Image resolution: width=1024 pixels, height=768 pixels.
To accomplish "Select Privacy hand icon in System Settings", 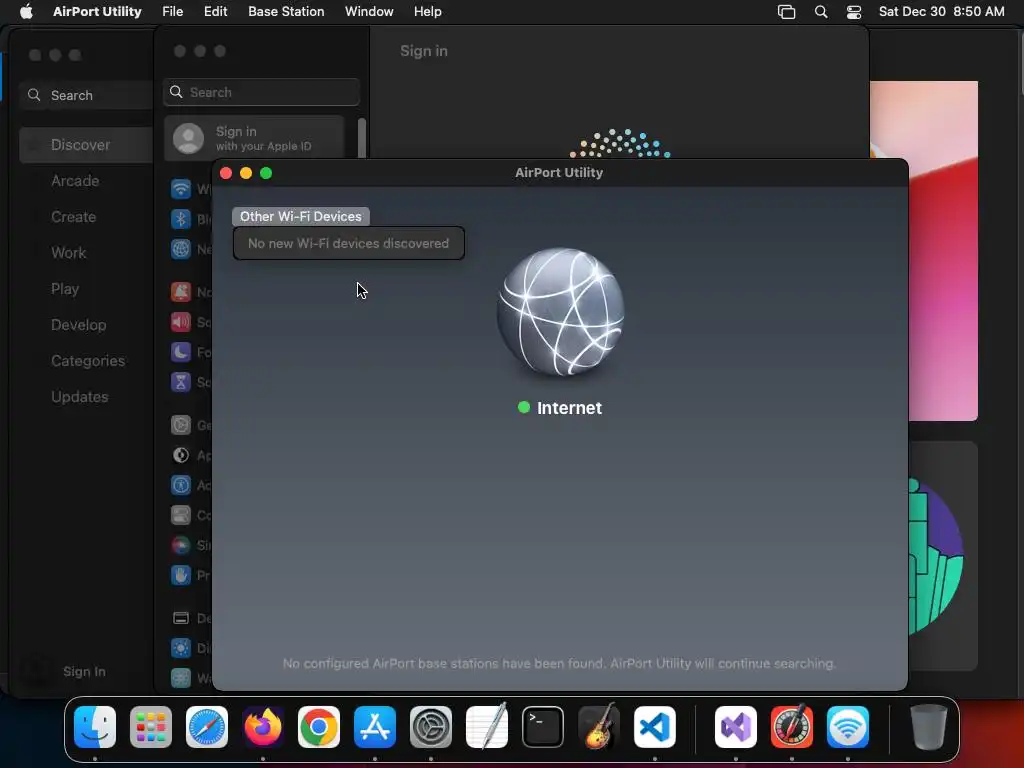I will point(181,575).
